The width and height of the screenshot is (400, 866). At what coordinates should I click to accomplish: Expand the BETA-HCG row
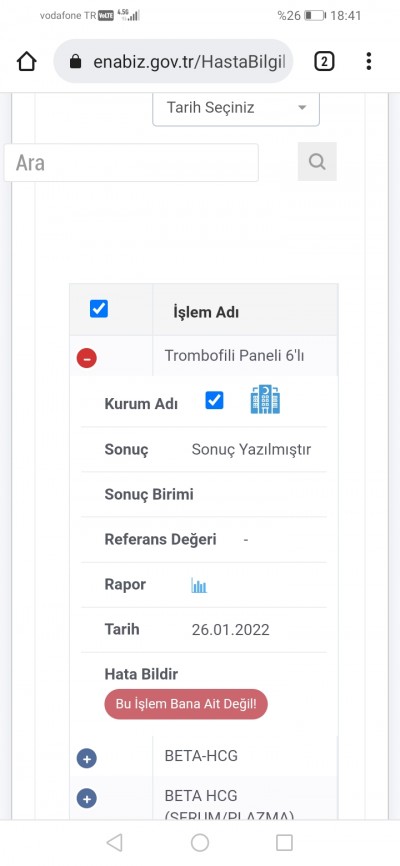(87, 758)
